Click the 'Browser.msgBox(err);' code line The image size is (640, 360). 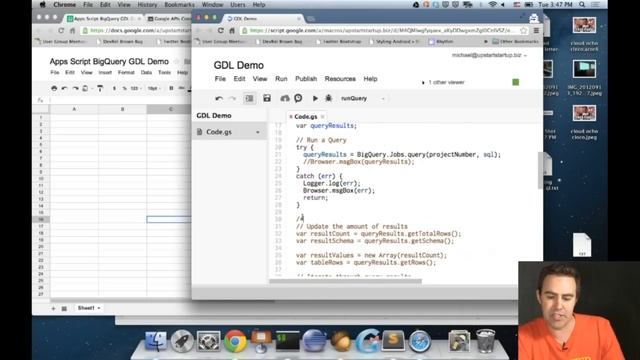[338, 191]
